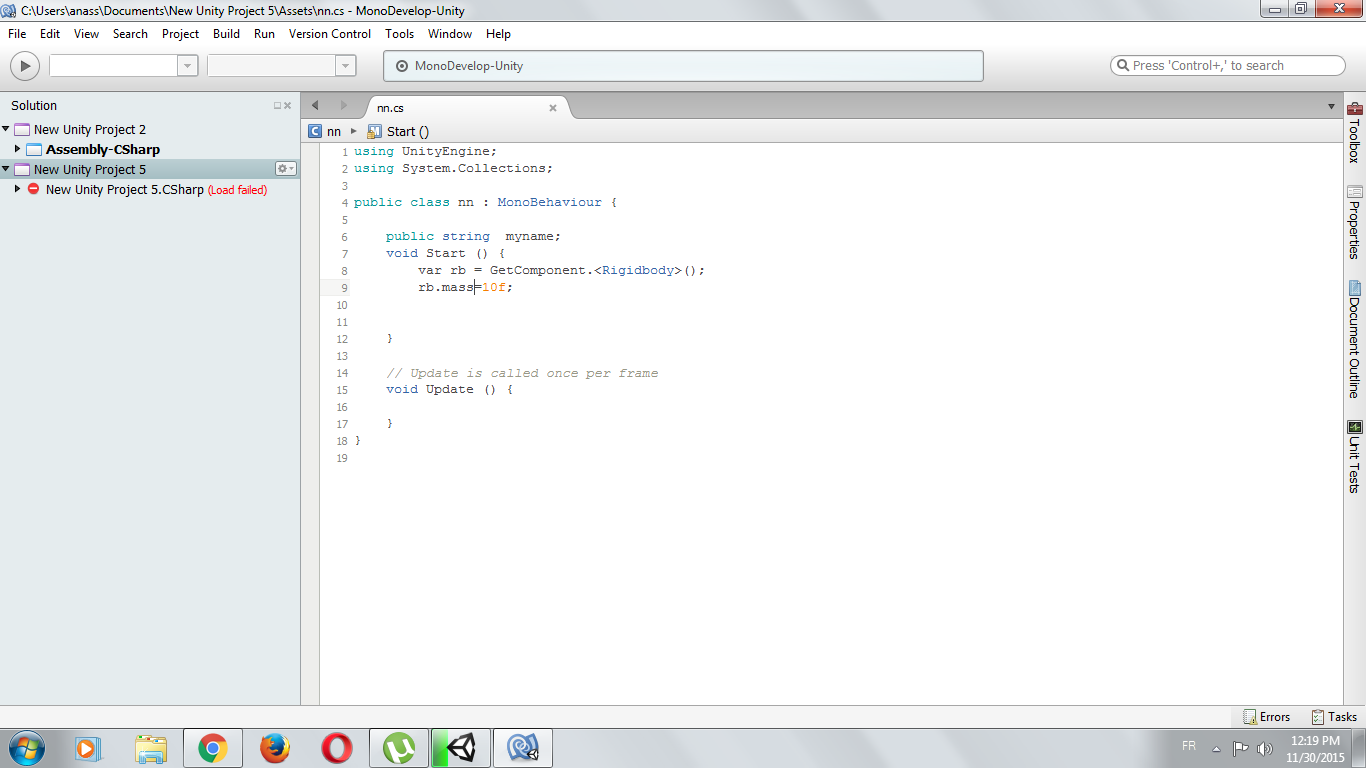Click the MonoDevelop taskbar icon

pyautogui.click(x=523, y=748)
